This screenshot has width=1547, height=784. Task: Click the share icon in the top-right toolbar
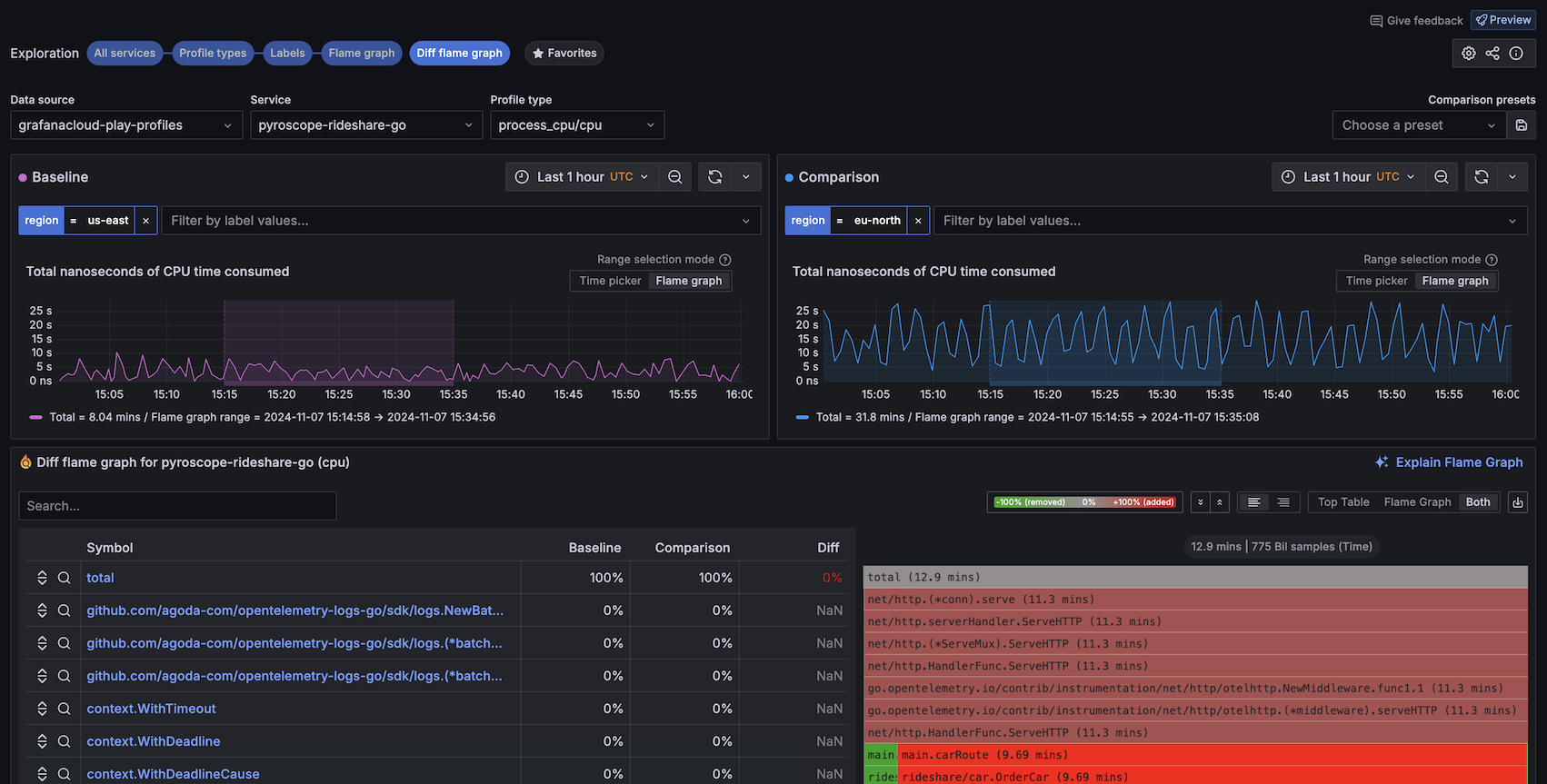(1492, 54)
